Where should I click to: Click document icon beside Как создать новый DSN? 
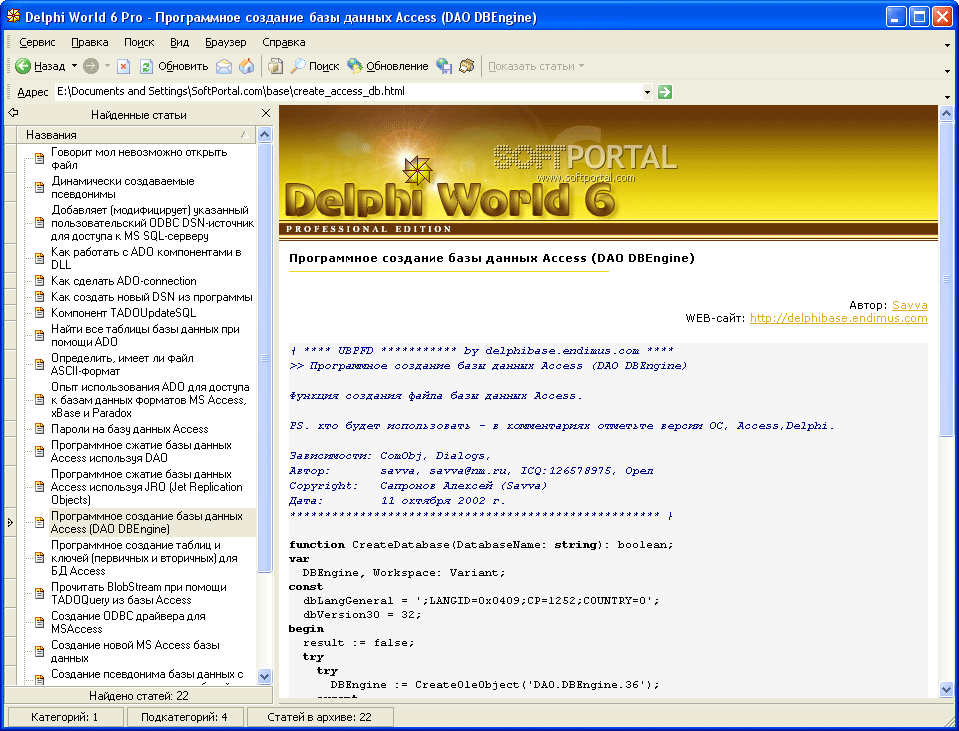tap(39, 297)
